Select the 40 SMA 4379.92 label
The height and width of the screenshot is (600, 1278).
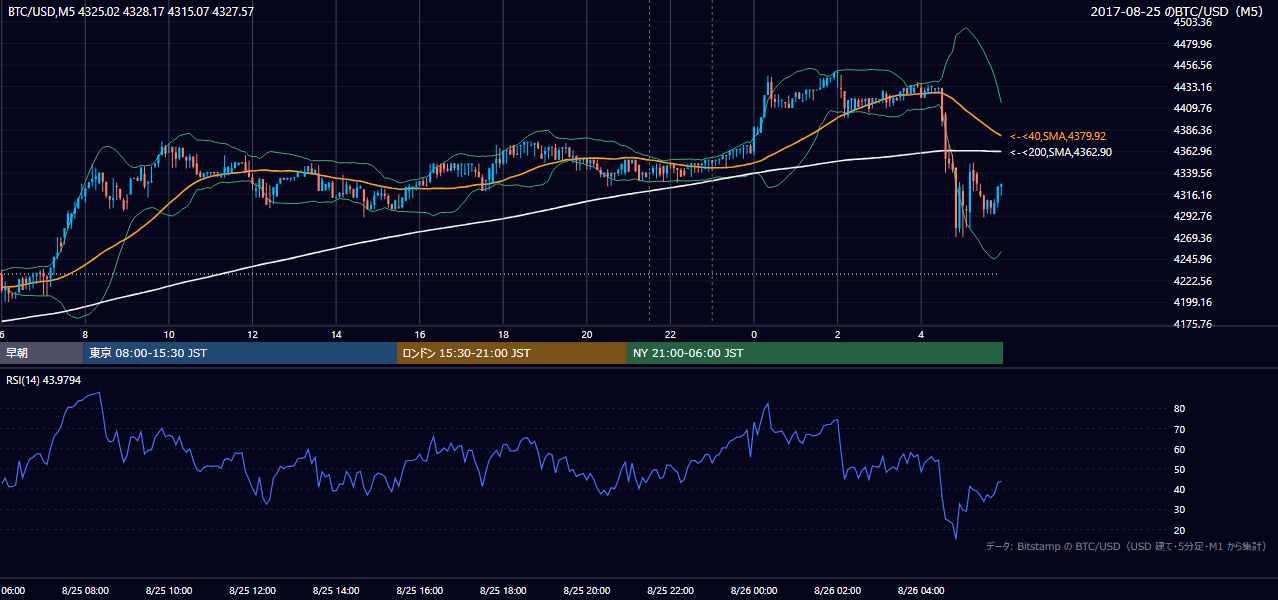tap(1058, 136)
